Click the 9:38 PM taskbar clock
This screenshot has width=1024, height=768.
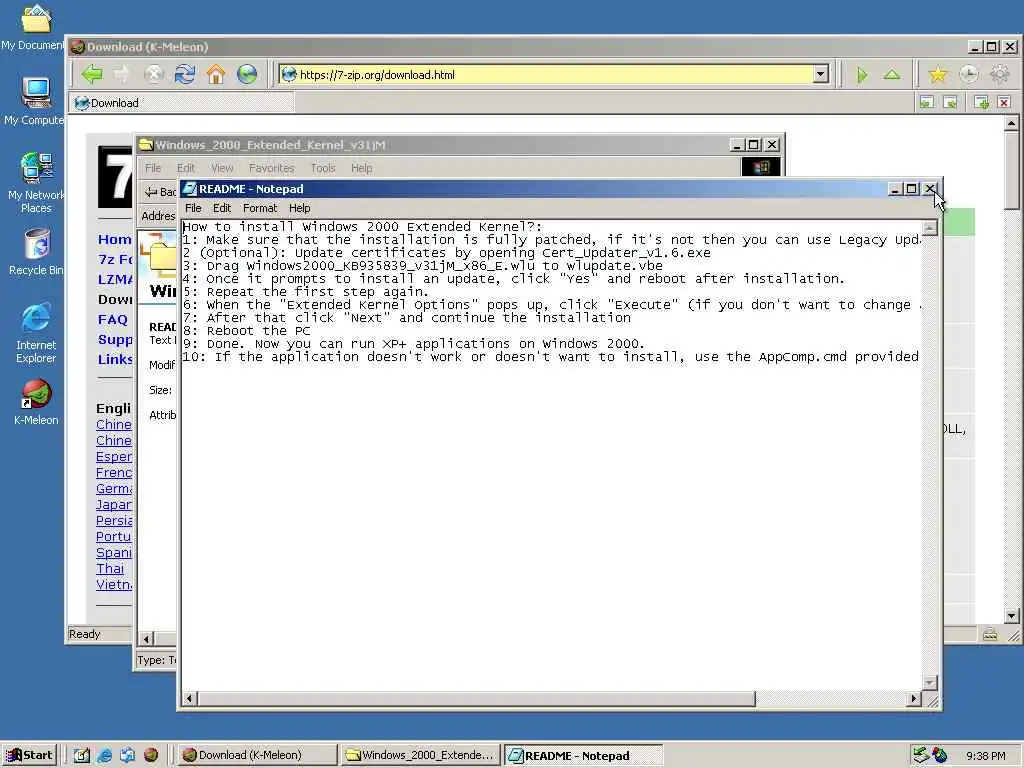(985, 756)
